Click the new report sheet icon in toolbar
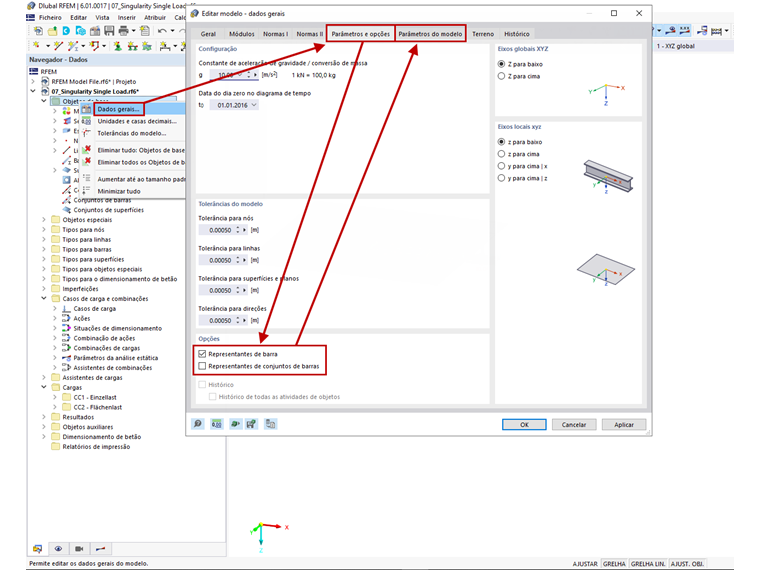760x570 pixels. 144,31
